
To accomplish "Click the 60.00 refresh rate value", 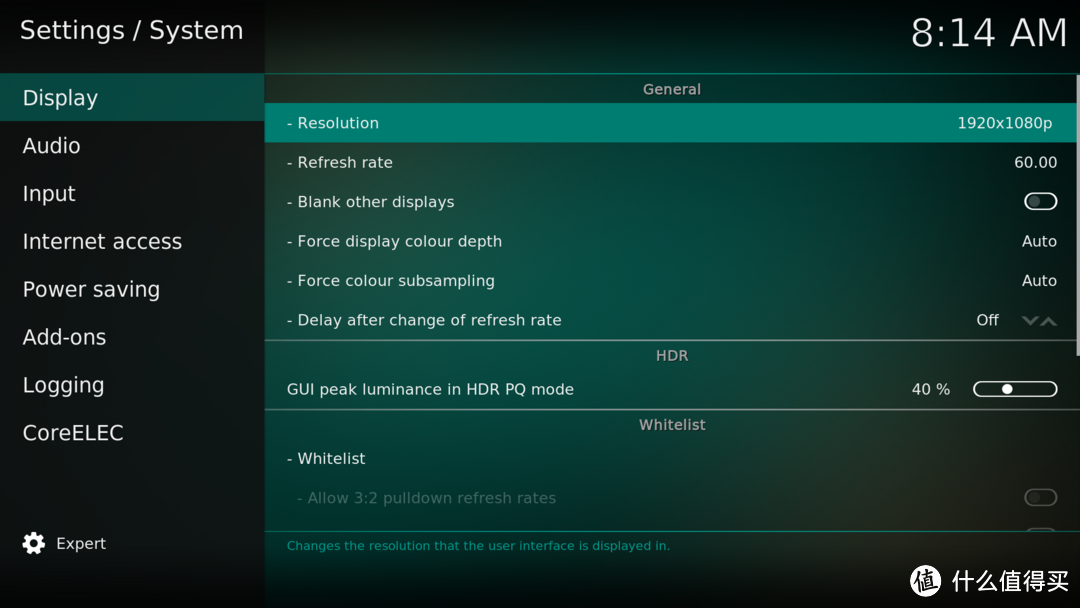I will pos(1035,163).
